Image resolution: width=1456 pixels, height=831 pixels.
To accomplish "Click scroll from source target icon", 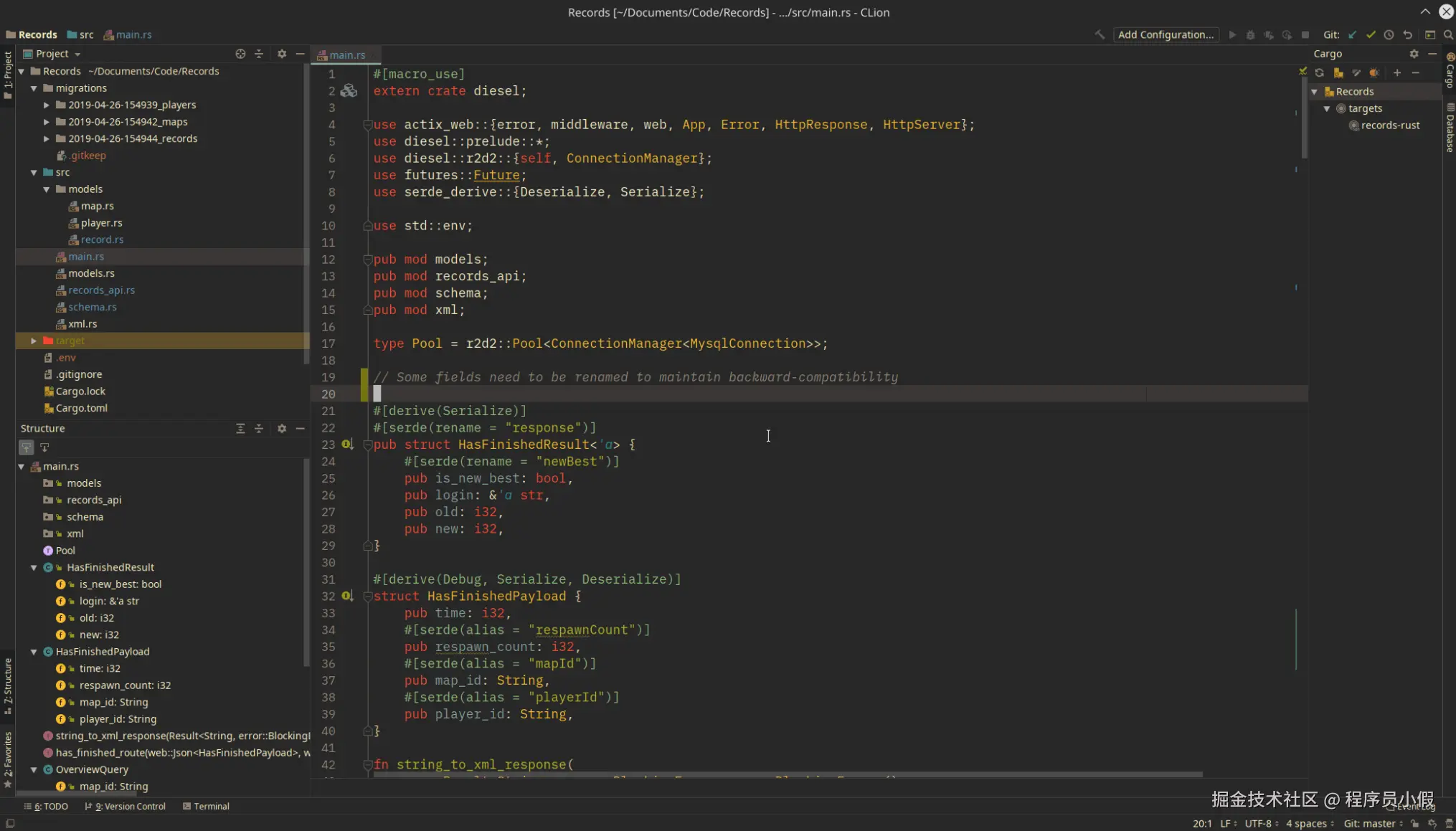I will (x=240, y=54).
